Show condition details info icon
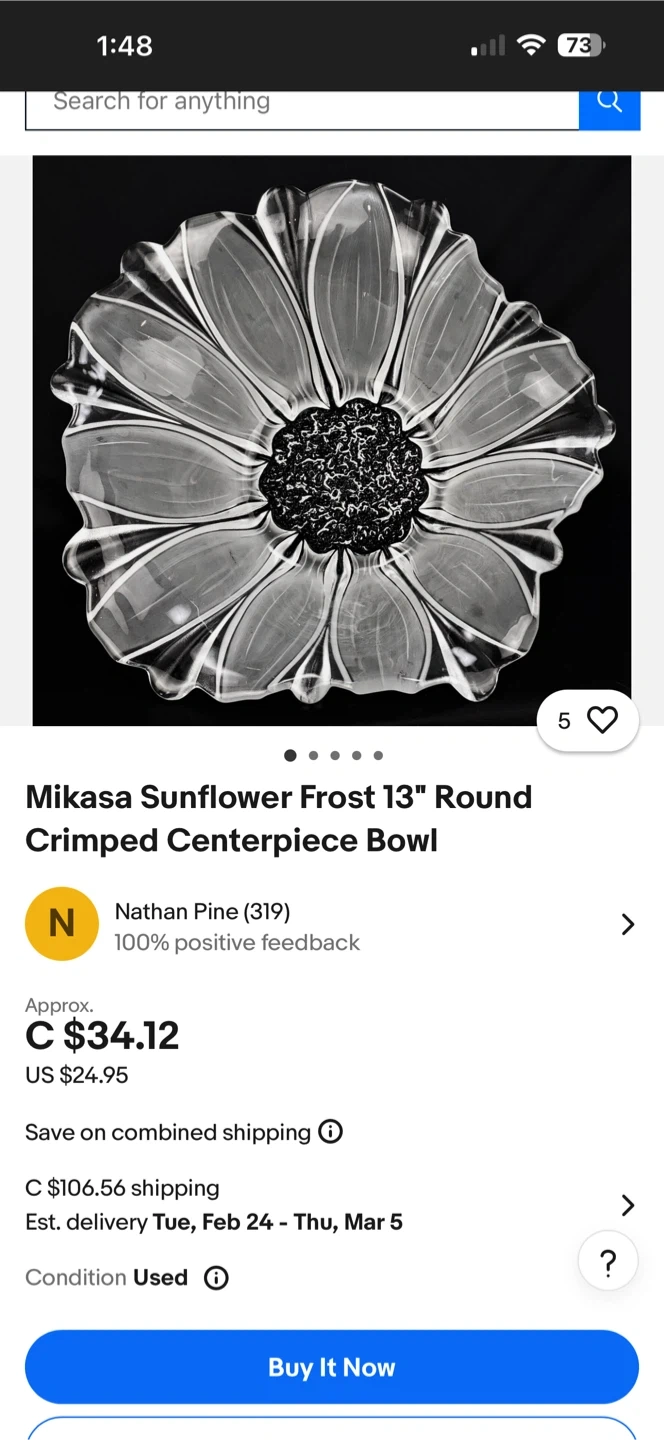Screen dimensions: 664x1440 pyautogui.click(x=216, y=1277)
